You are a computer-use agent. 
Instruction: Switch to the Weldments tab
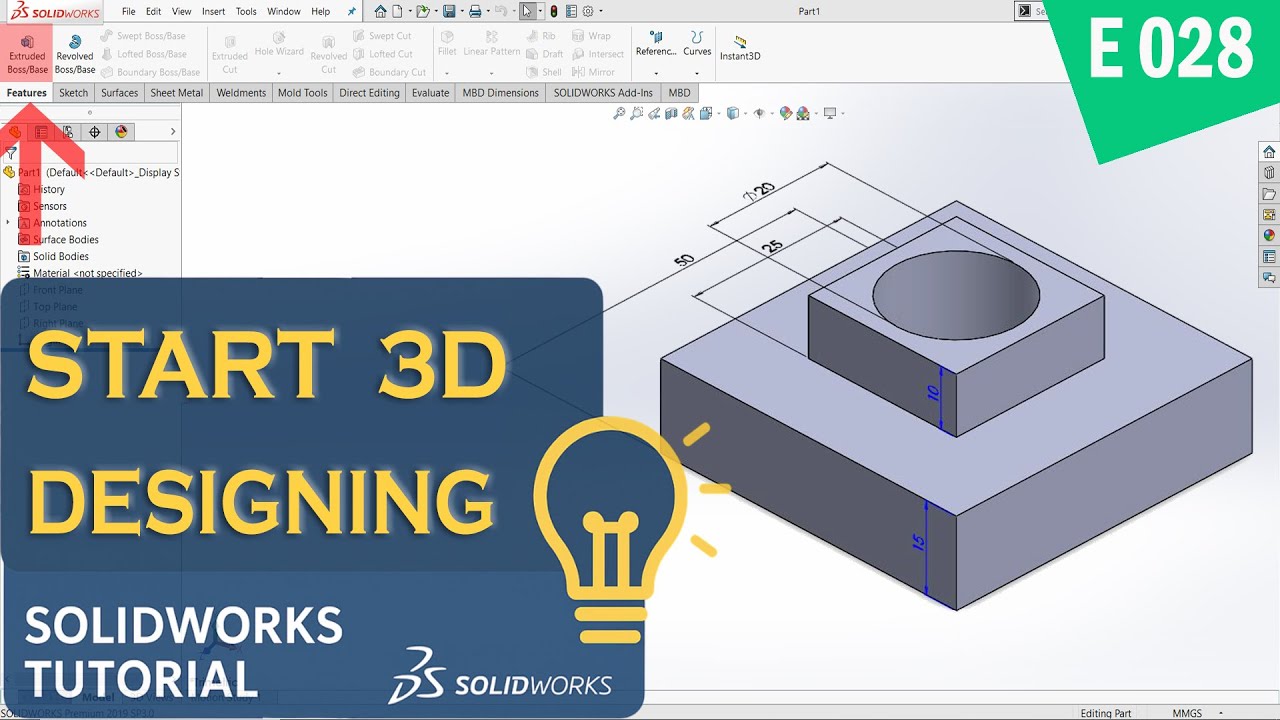(241, 93)
